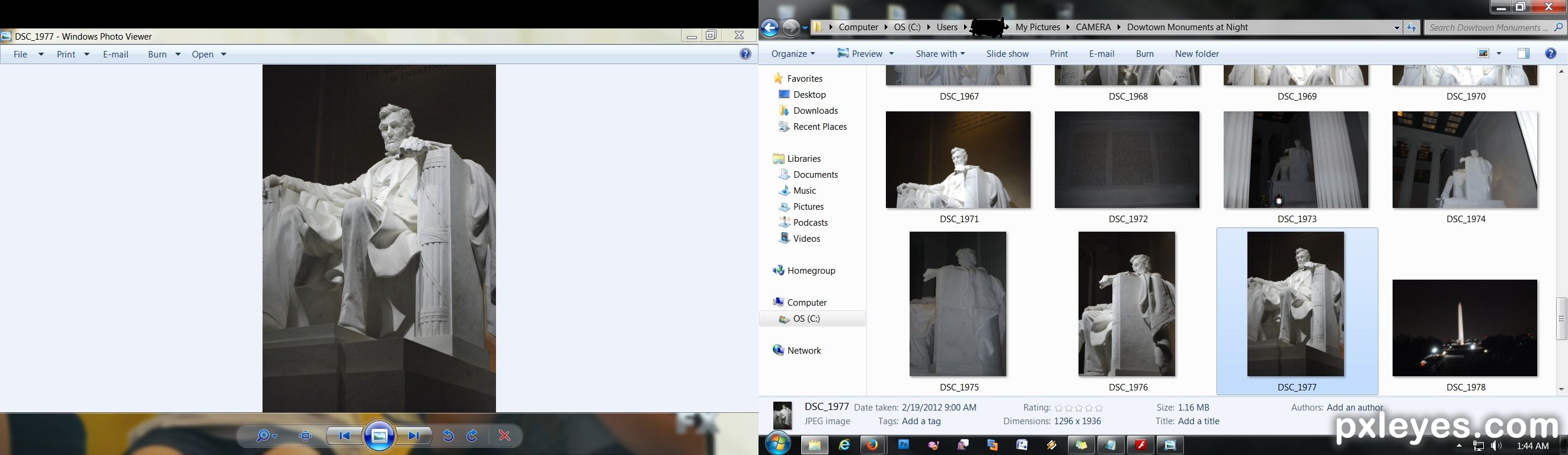The image size is (1568, 455).
Task: Refresh the Explorer folder view
Action: click(x=1411, y=27)
